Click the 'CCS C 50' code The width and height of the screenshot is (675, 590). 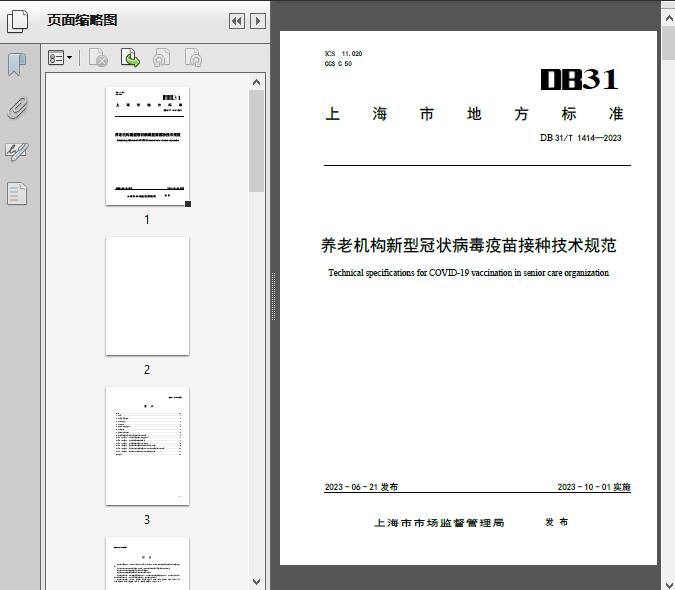tap(338, 64)
